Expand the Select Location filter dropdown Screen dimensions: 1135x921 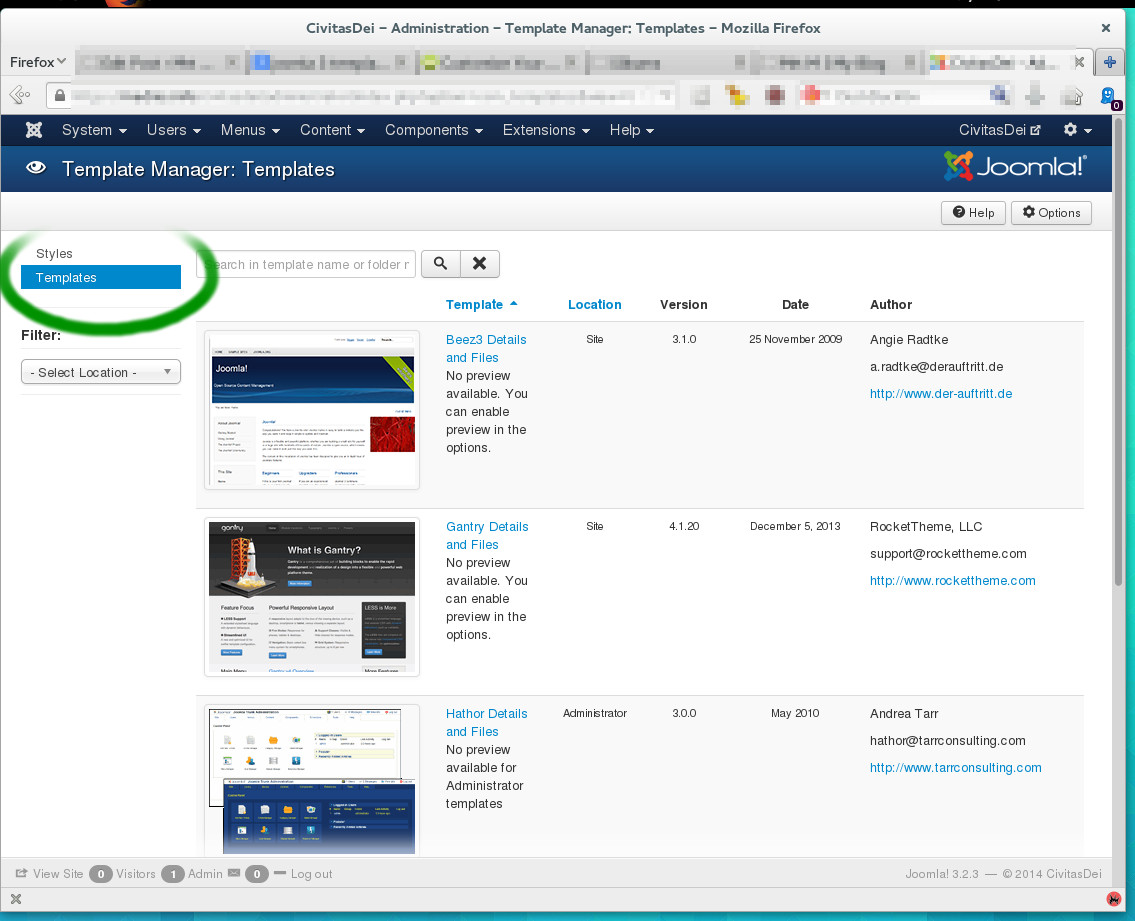click(101, 372)
